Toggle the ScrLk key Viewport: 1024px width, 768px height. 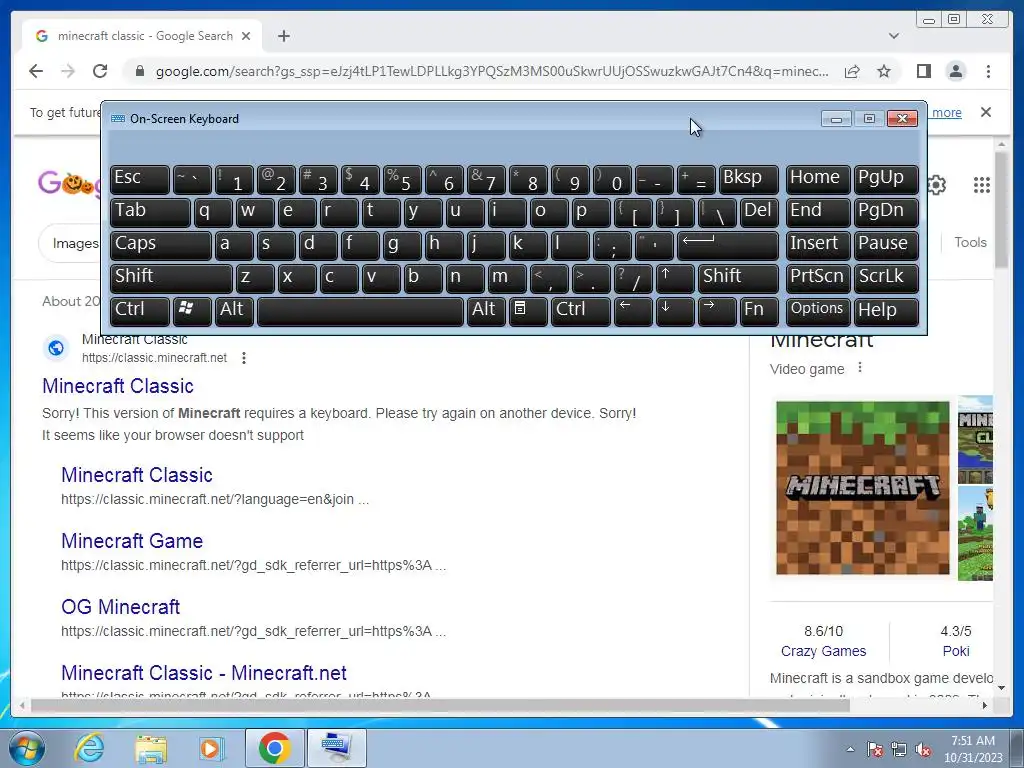[886, 278]
